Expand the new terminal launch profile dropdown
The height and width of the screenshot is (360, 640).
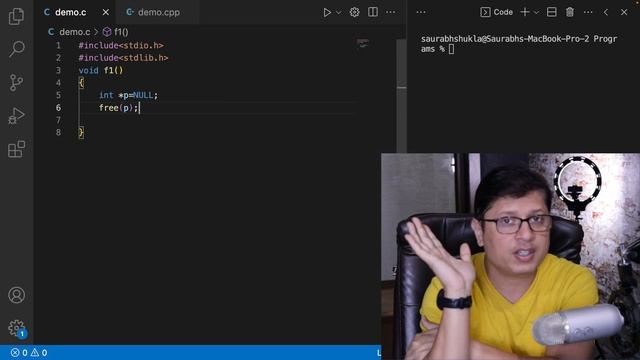(x=536, y=13)
